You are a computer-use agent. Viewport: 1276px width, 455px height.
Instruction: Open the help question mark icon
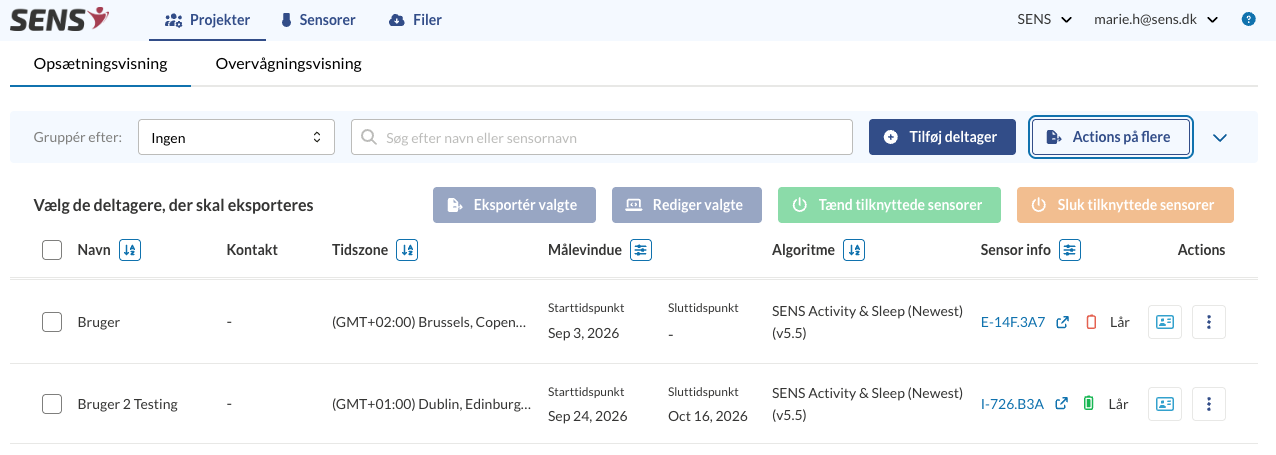pos(1248,19)
